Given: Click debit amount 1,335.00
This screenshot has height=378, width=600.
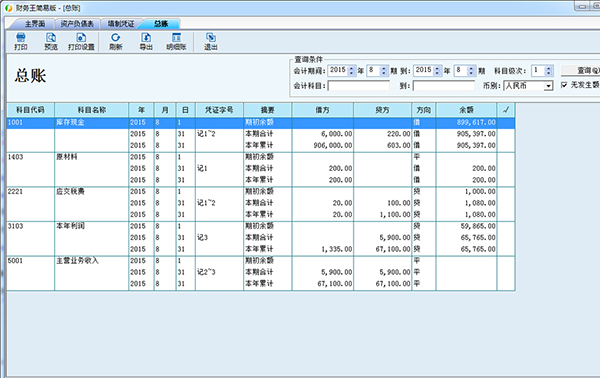Looking at the screenshot, I should (x=336, y=249).
